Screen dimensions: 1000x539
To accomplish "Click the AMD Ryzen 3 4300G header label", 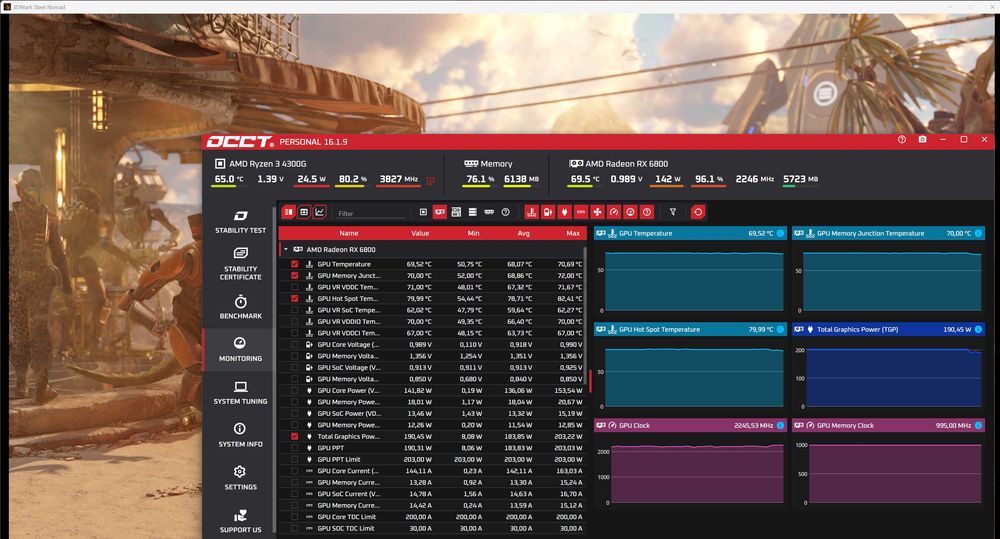I will pos(267,164).
